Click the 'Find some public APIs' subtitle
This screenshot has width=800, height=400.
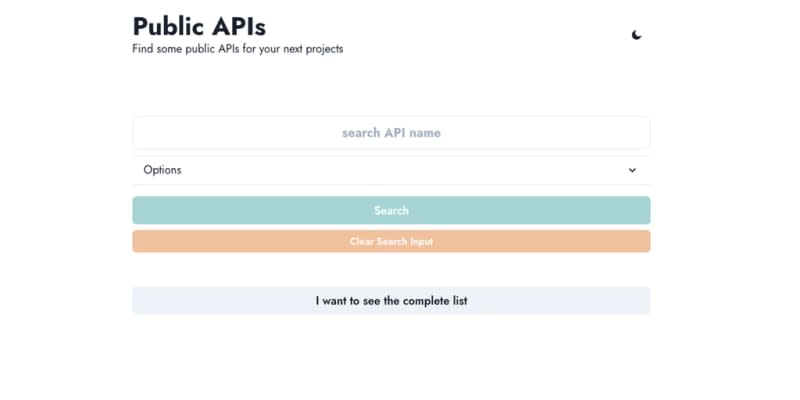[238, 49]
